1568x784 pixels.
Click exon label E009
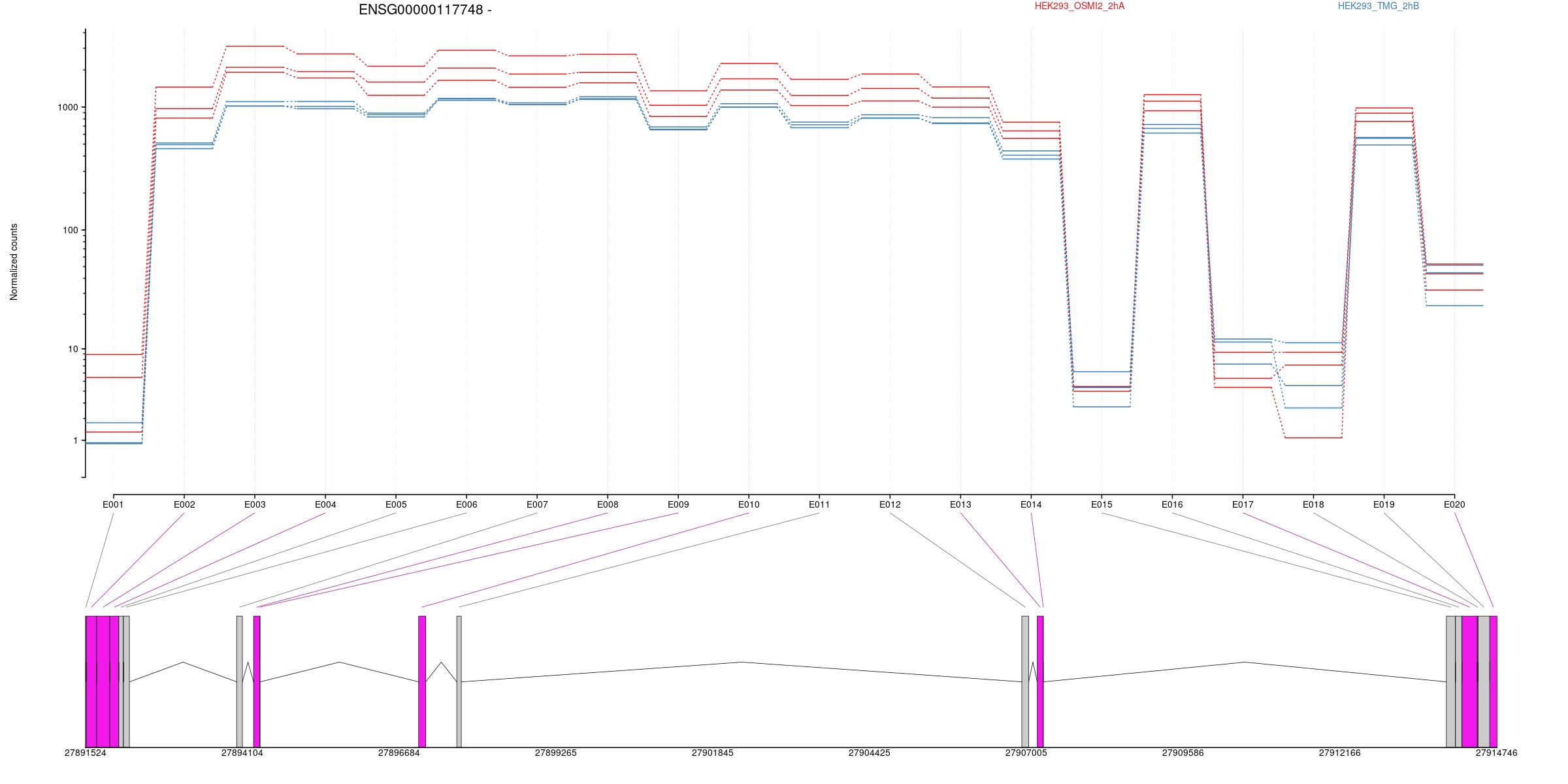(x=678, y=504)
